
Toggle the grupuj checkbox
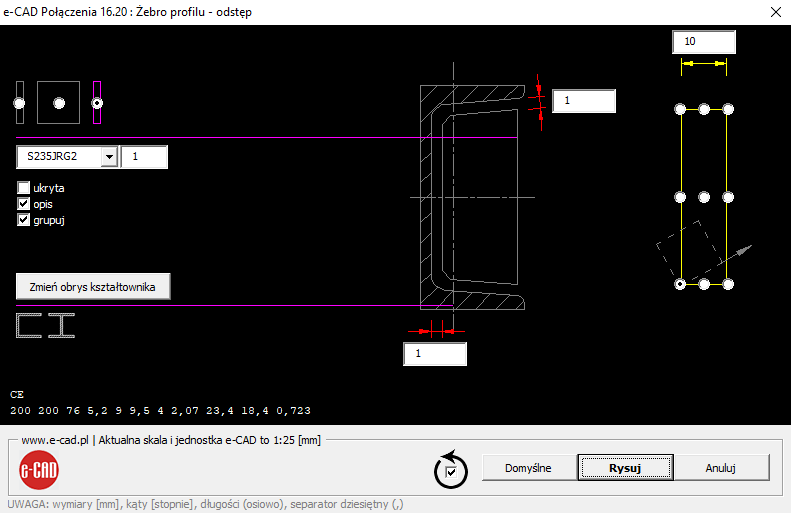(23, 220)
